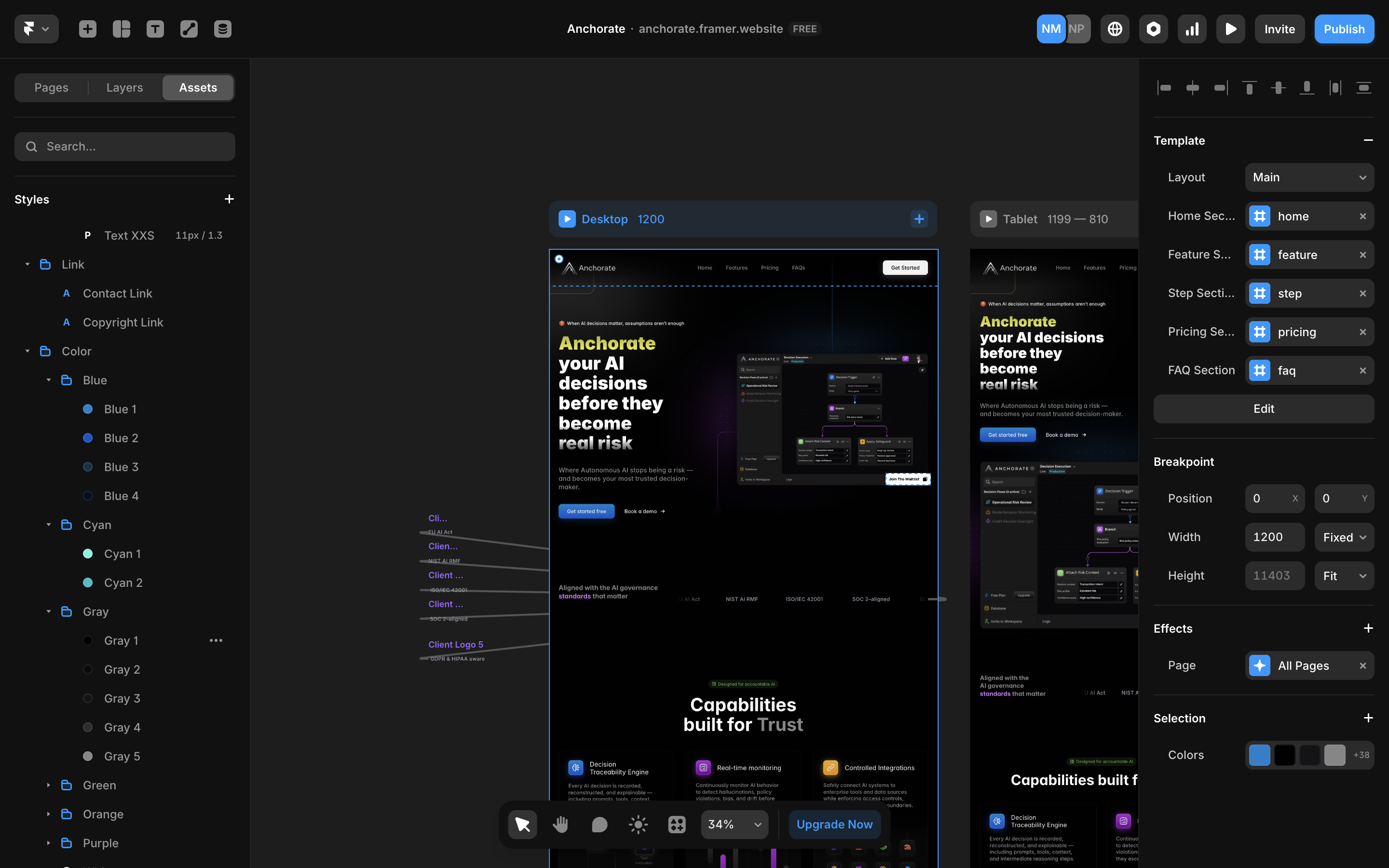Click the assets Search field
This screenshot has width=1389, height=868.
coord(124,147)
